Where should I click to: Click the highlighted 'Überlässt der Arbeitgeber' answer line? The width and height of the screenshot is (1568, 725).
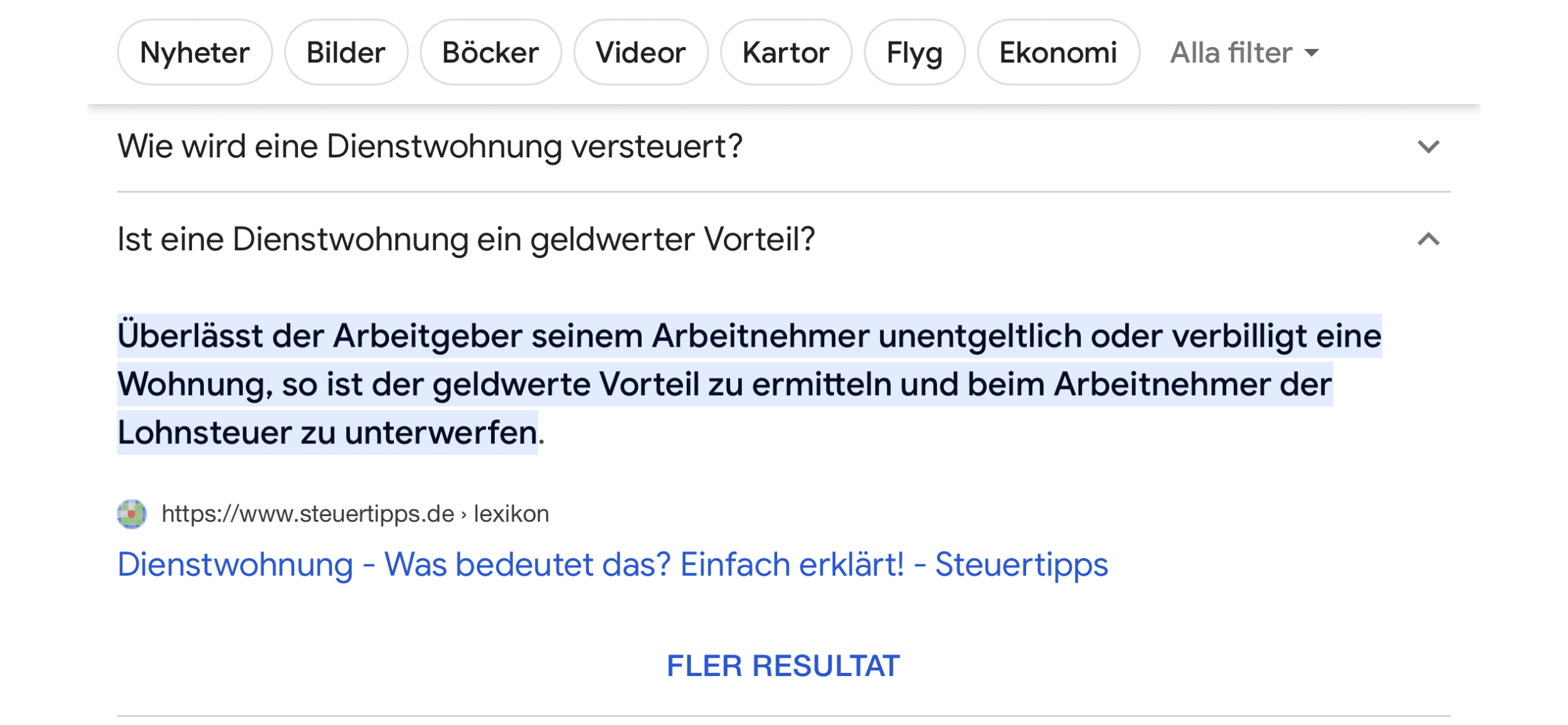[749, 336]
